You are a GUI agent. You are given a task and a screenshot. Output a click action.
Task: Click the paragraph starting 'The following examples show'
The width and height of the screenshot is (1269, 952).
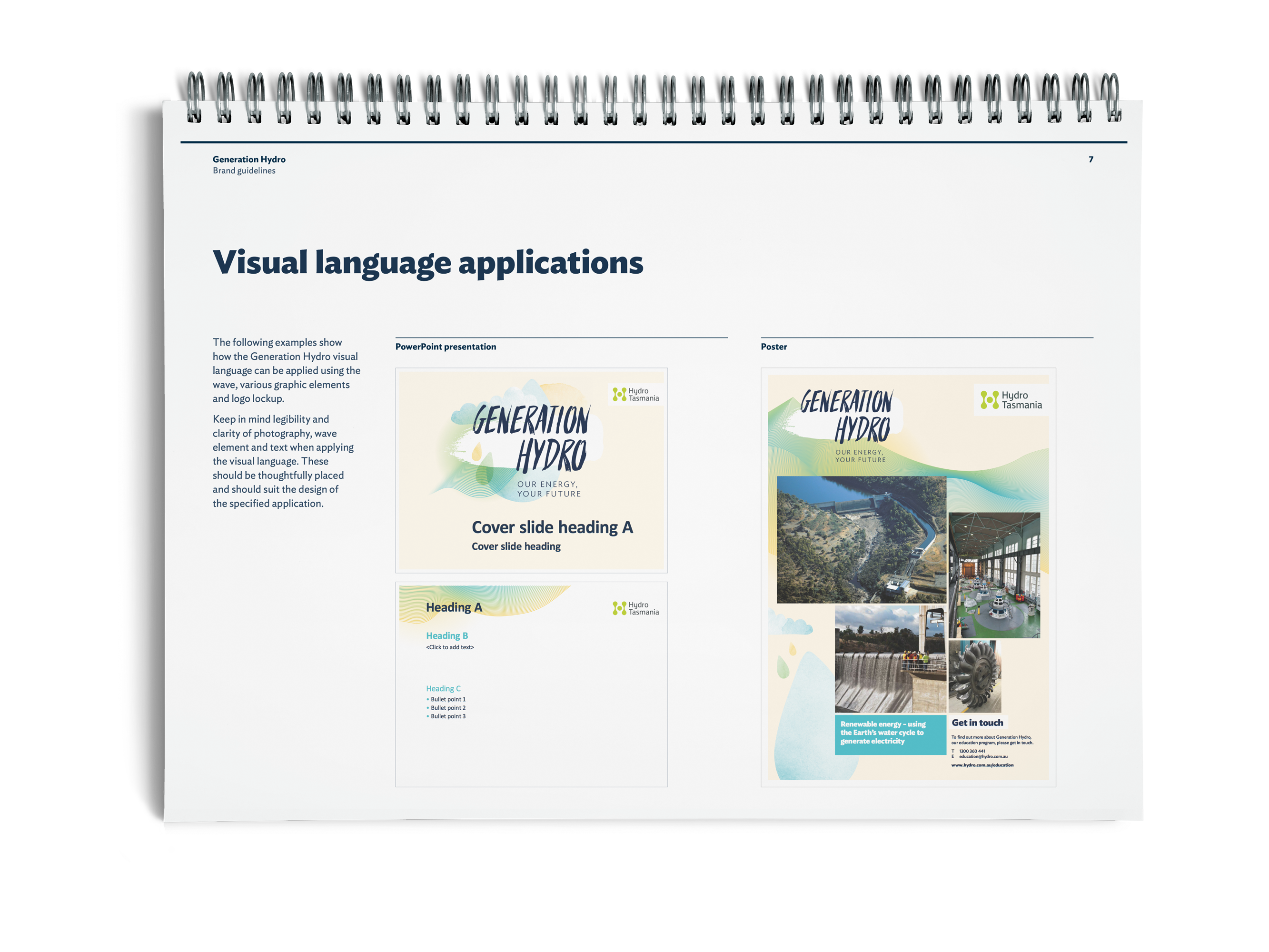[x=286, y=370]
